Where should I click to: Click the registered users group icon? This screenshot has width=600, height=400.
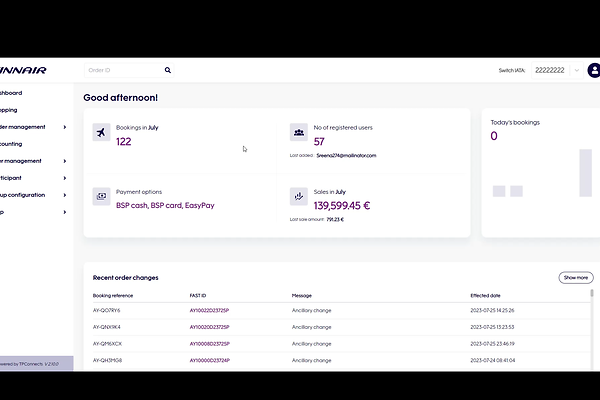(x=298, y=133)
